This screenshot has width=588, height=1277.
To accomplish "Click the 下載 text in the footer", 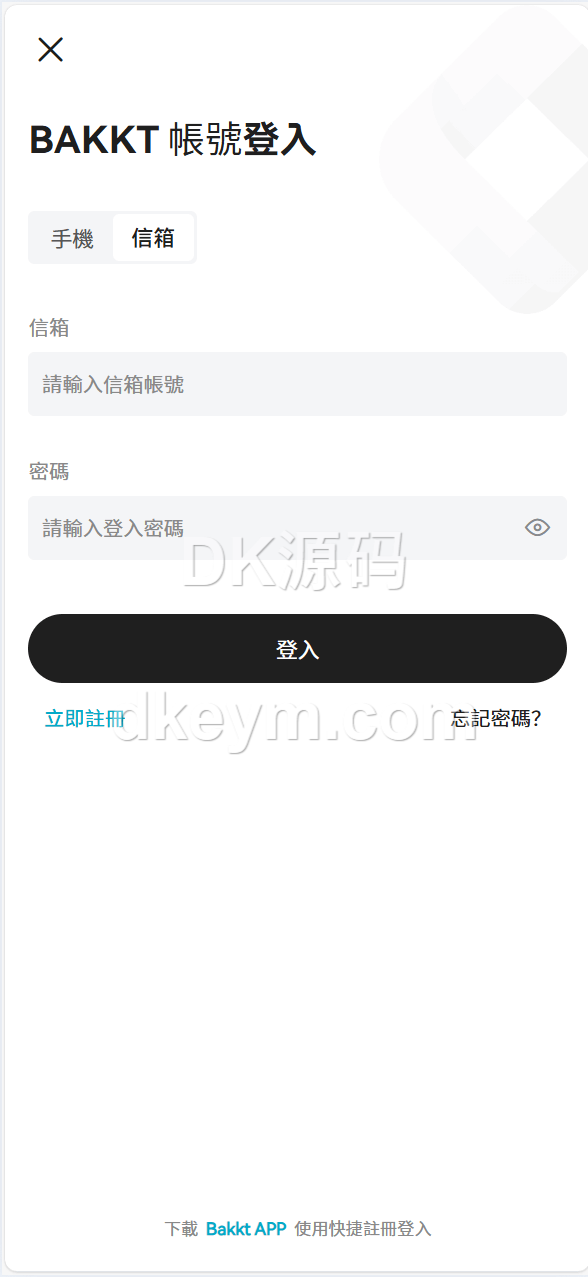I will [181, 1229].
